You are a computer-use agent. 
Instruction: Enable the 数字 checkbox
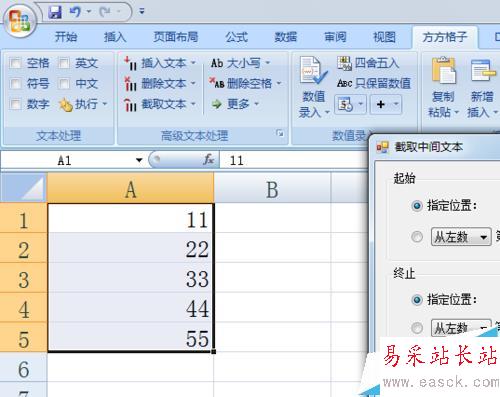(15, 104)
